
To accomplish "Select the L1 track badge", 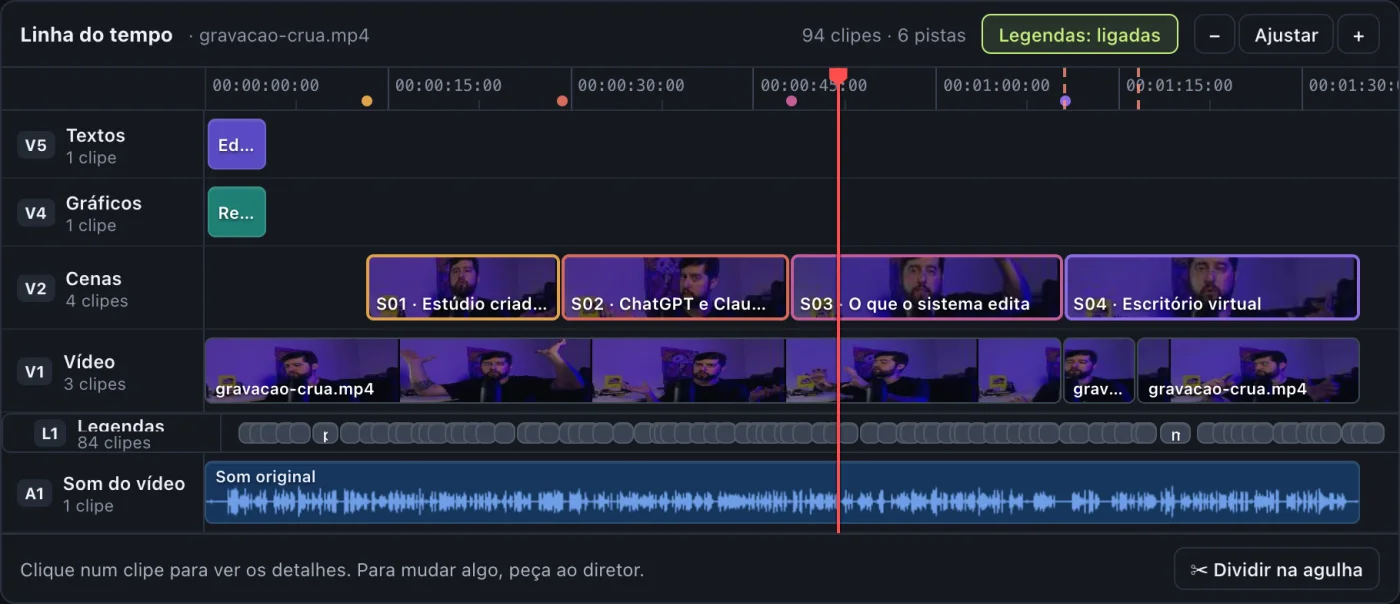I will pos(50,433).
